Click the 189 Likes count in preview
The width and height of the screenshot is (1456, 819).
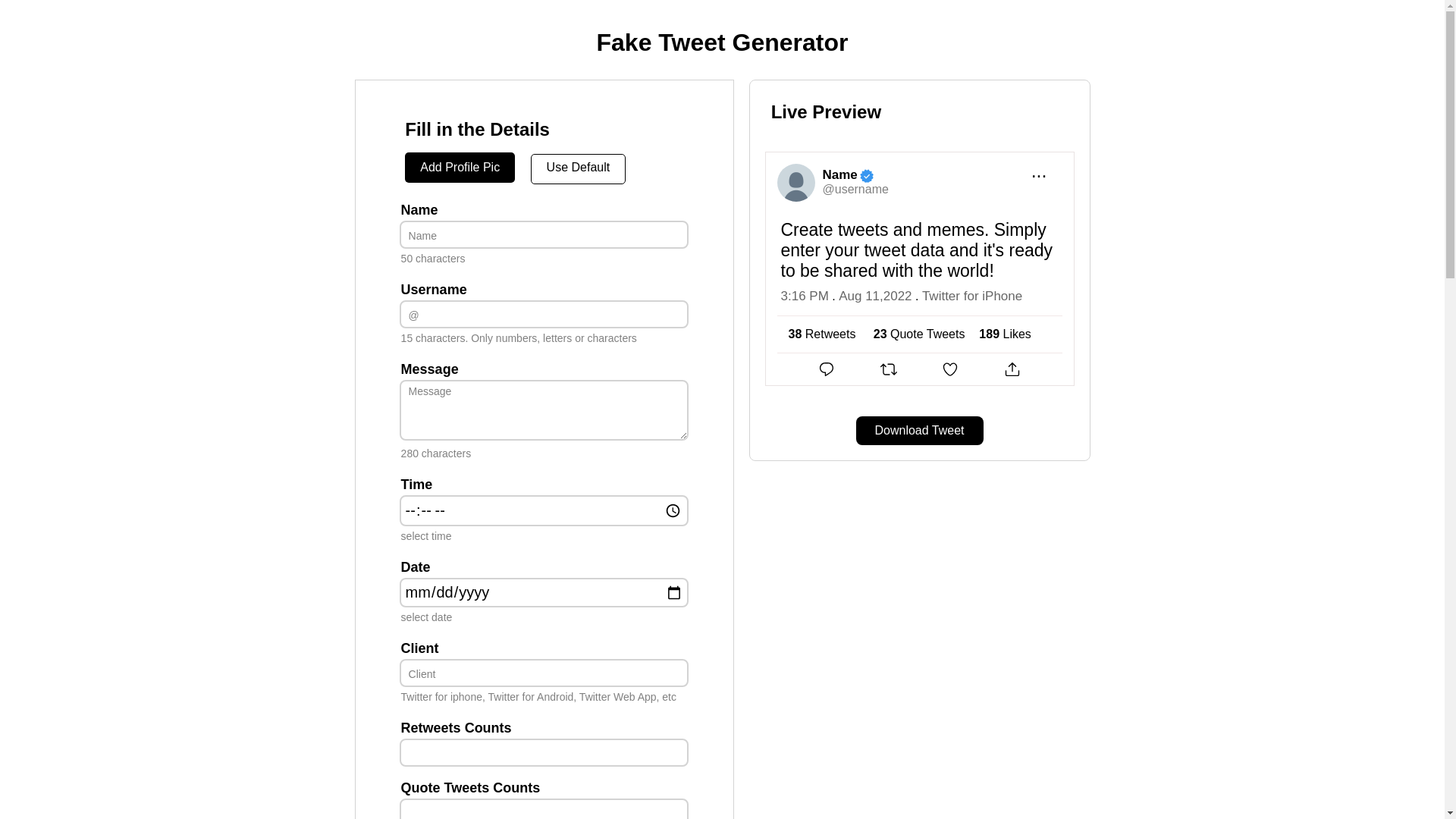[x=1005, y=334]
